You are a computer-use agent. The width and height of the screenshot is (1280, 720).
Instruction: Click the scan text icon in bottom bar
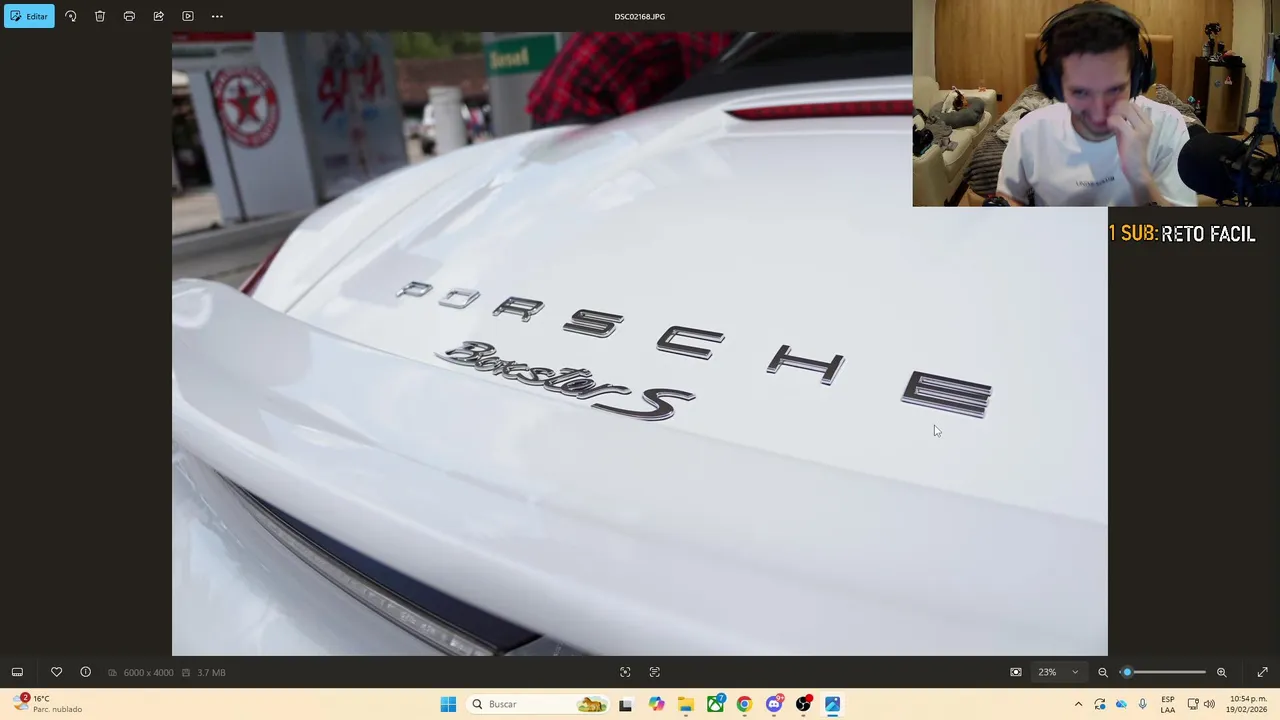point(655,672)
